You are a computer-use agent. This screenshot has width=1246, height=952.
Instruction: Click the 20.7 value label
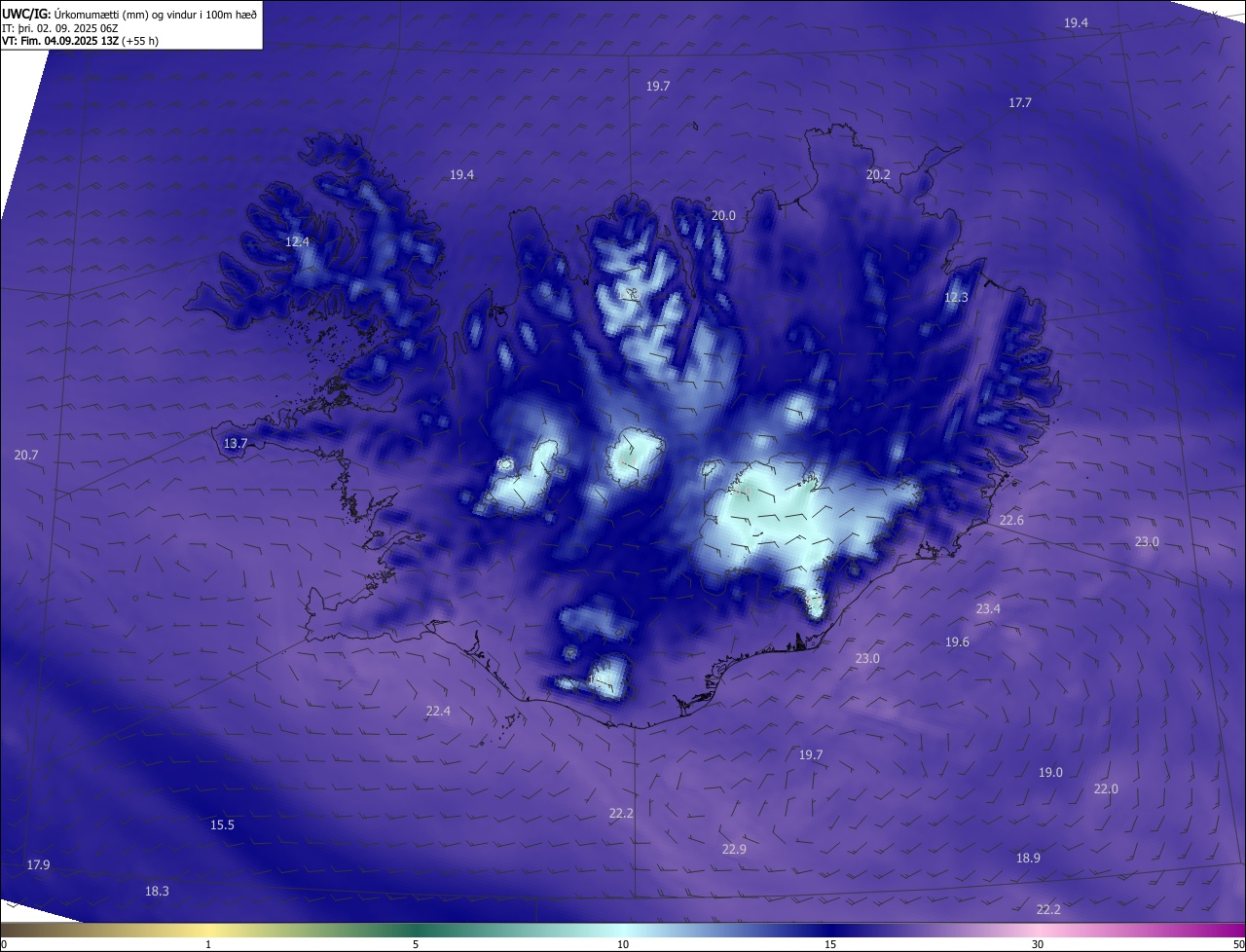point(26,455)
